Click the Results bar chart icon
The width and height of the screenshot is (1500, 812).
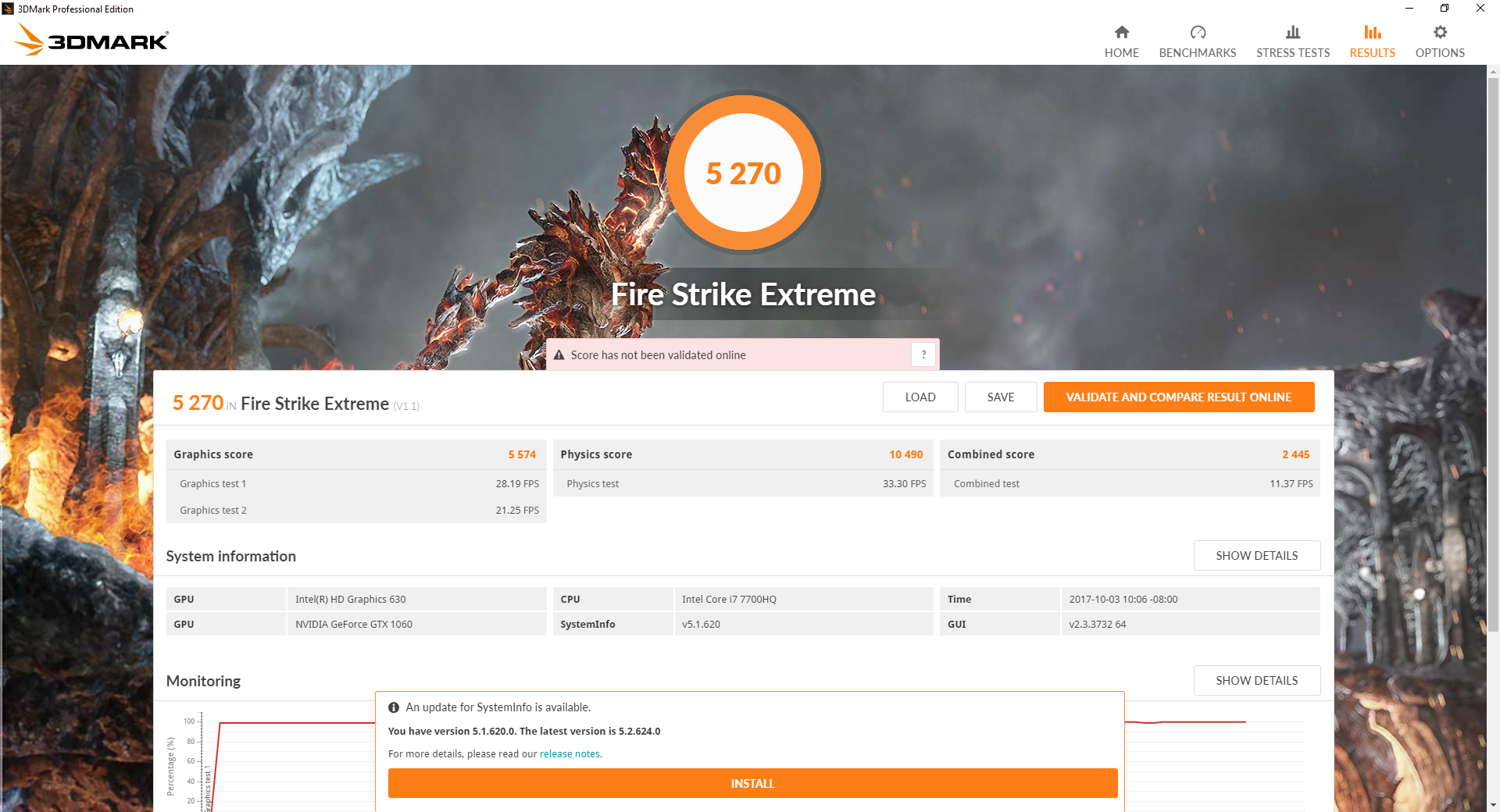(1373, 32)
